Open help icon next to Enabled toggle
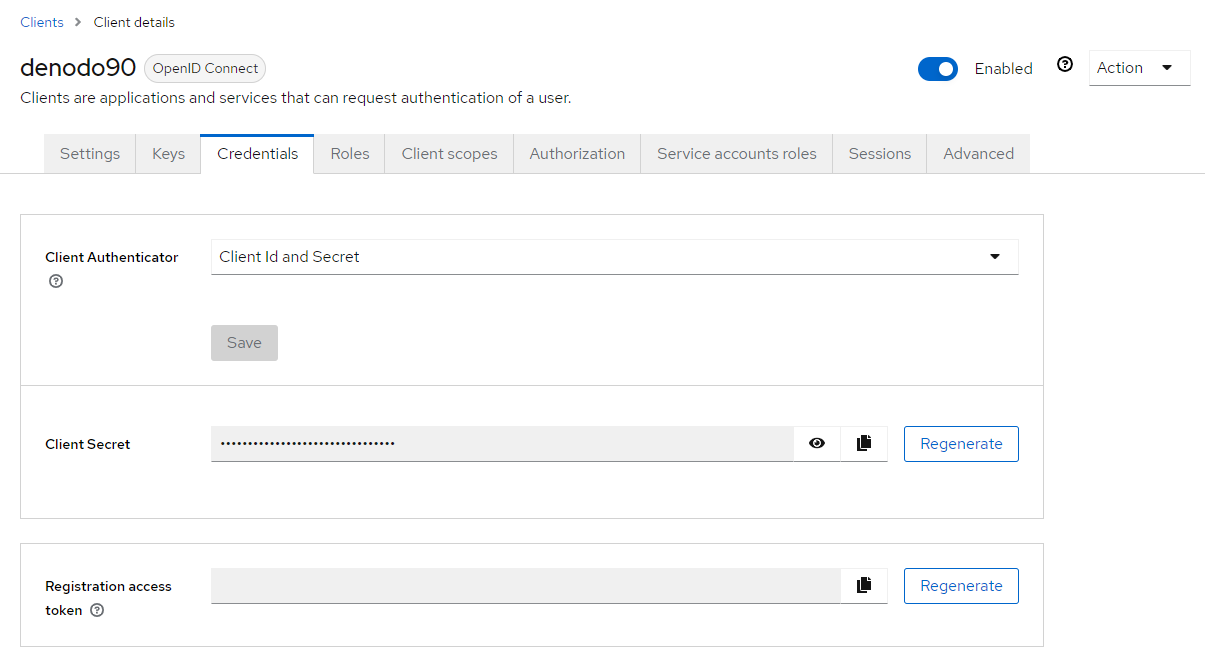The width and height of the screenshot is (1205, 658). point(1065,65)
